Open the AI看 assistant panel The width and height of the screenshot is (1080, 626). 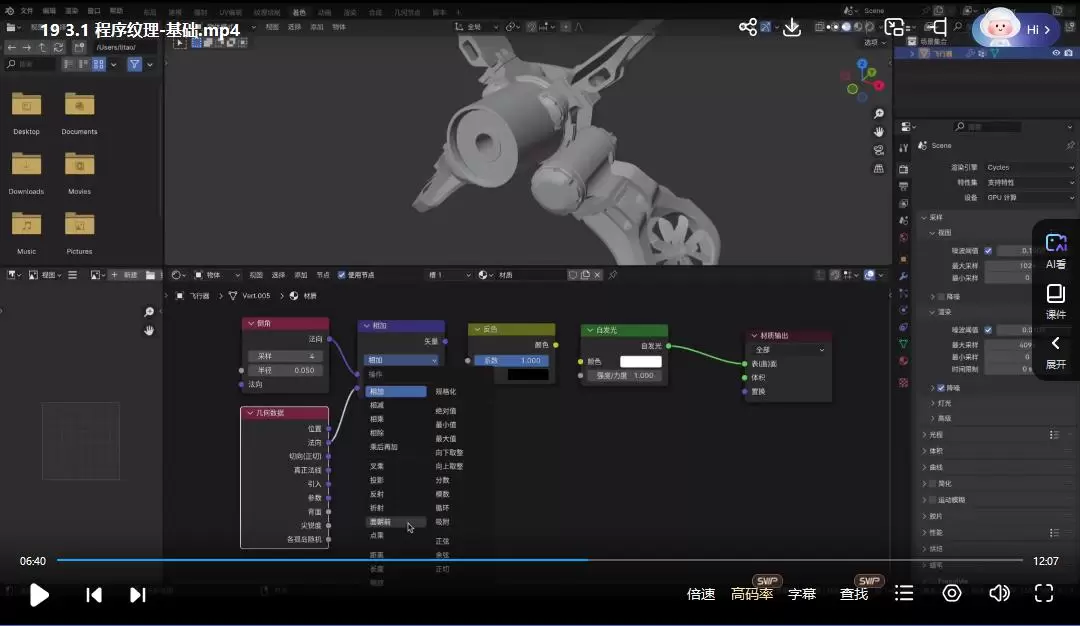coord(1056,251)
